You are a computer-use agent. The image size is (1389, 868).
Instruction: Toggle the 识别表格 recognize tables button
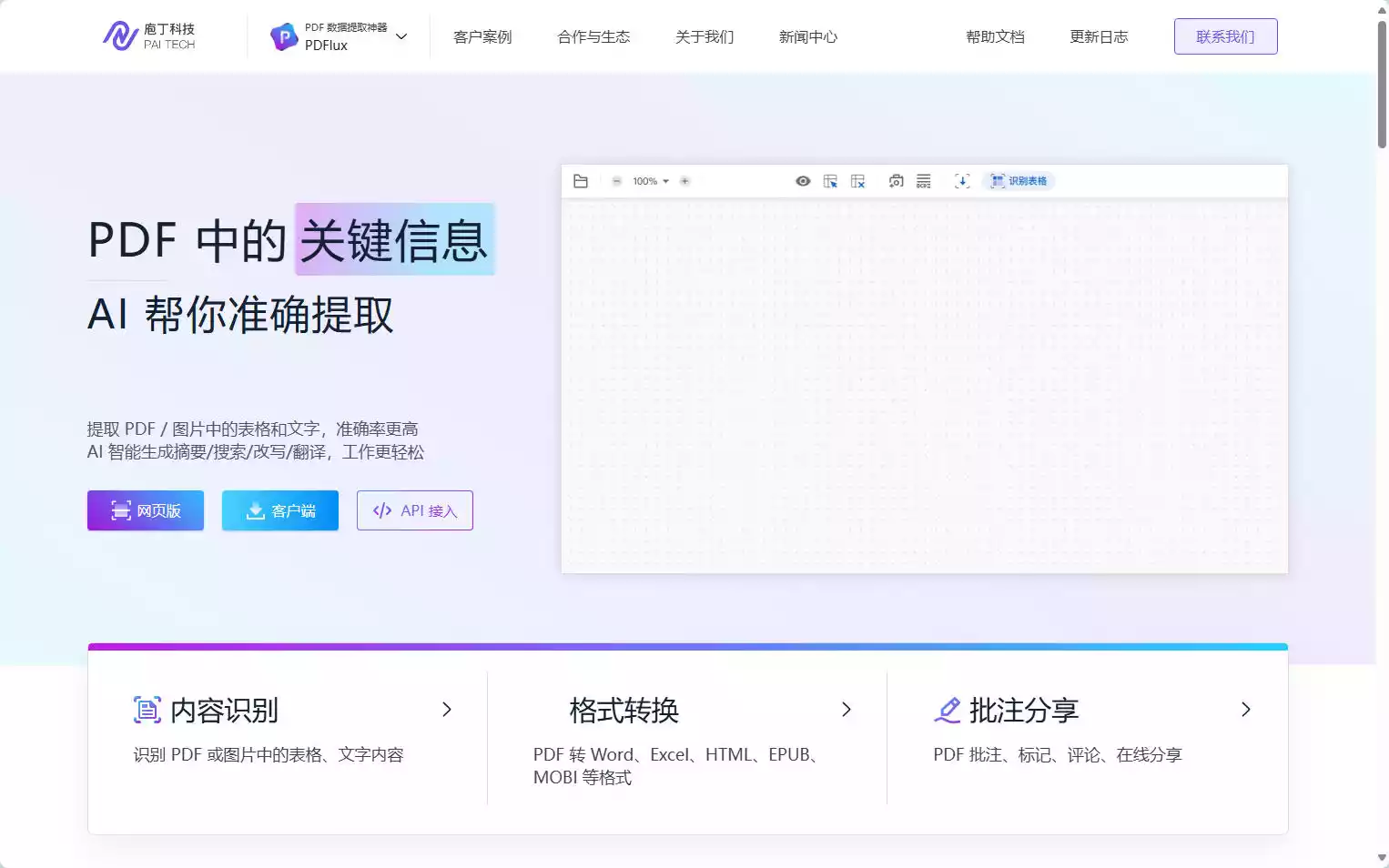point(1019,180)
